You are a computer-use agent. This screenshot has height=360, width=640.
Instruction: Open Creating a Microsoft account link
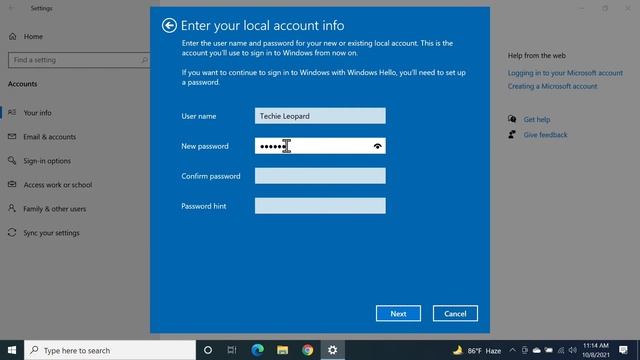click(x=553, y=86)
